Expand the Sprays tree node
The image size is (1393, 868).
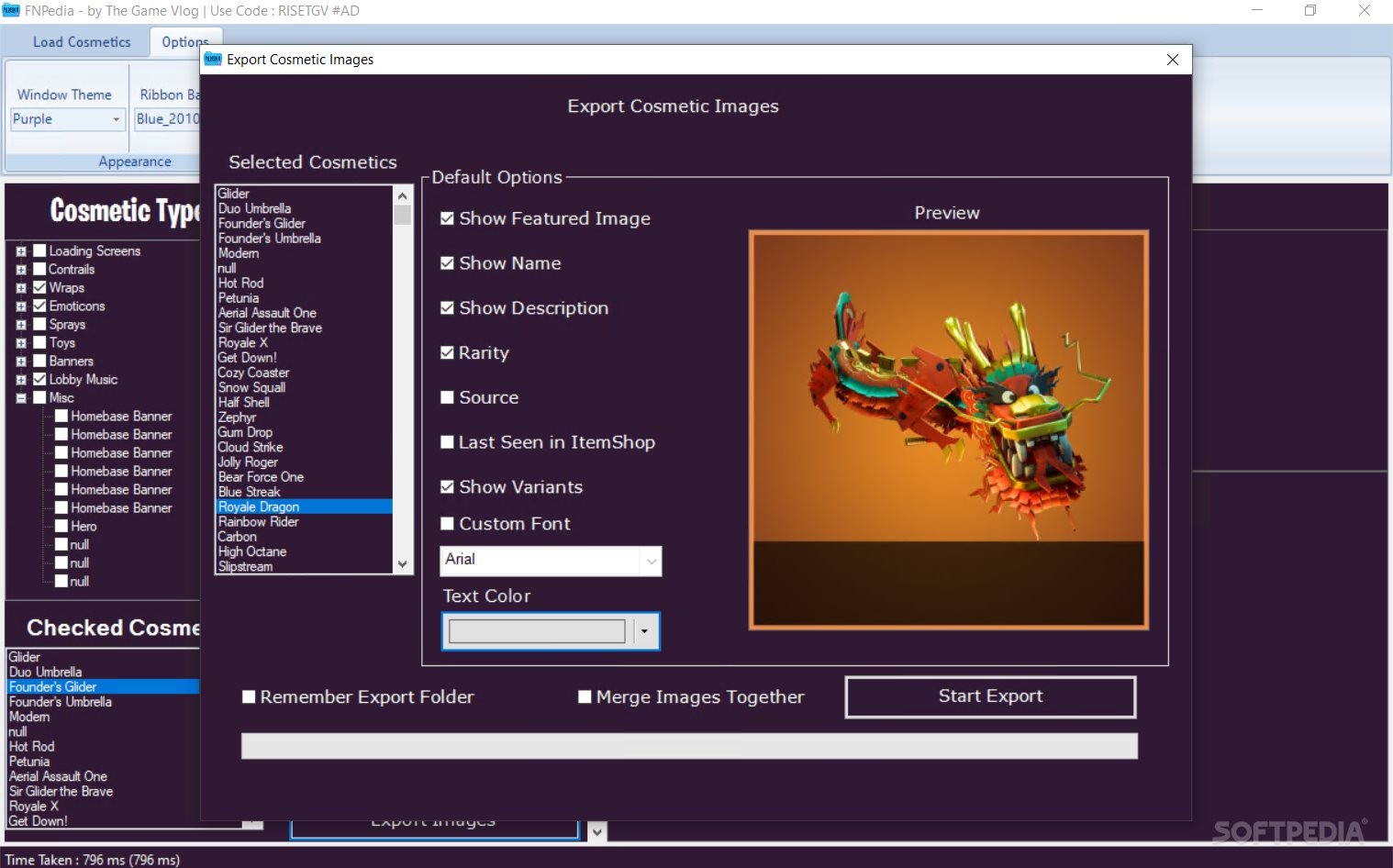click(x=21, y=325)
